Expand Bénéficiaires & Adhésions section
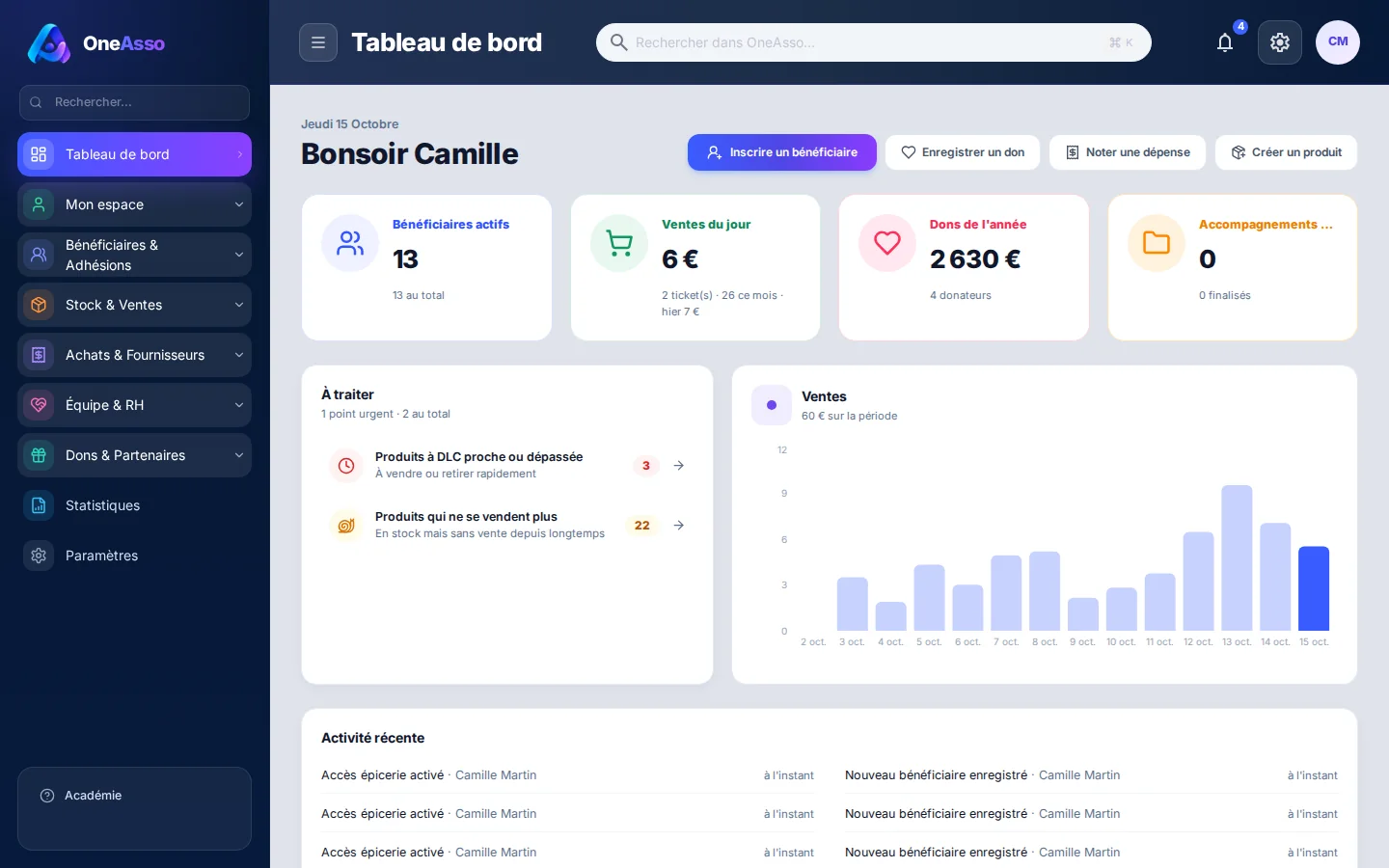Screen dimensions: 1389x868 [x=134, y=255]
